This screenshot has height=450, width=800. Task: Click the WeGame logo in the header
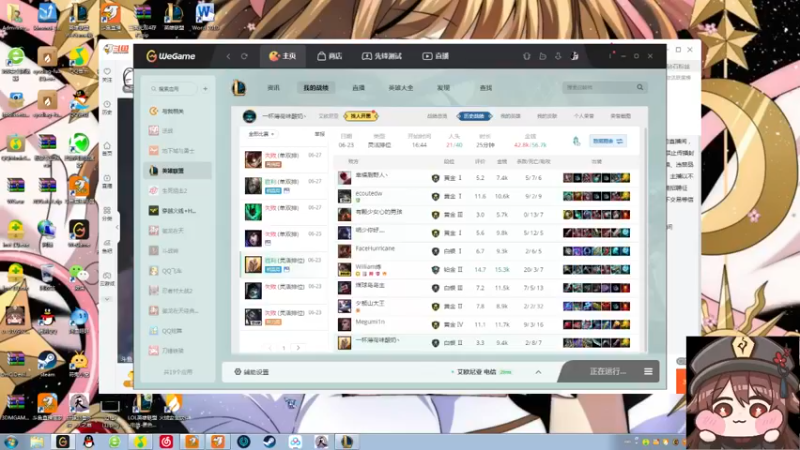[x=171, y=56]
